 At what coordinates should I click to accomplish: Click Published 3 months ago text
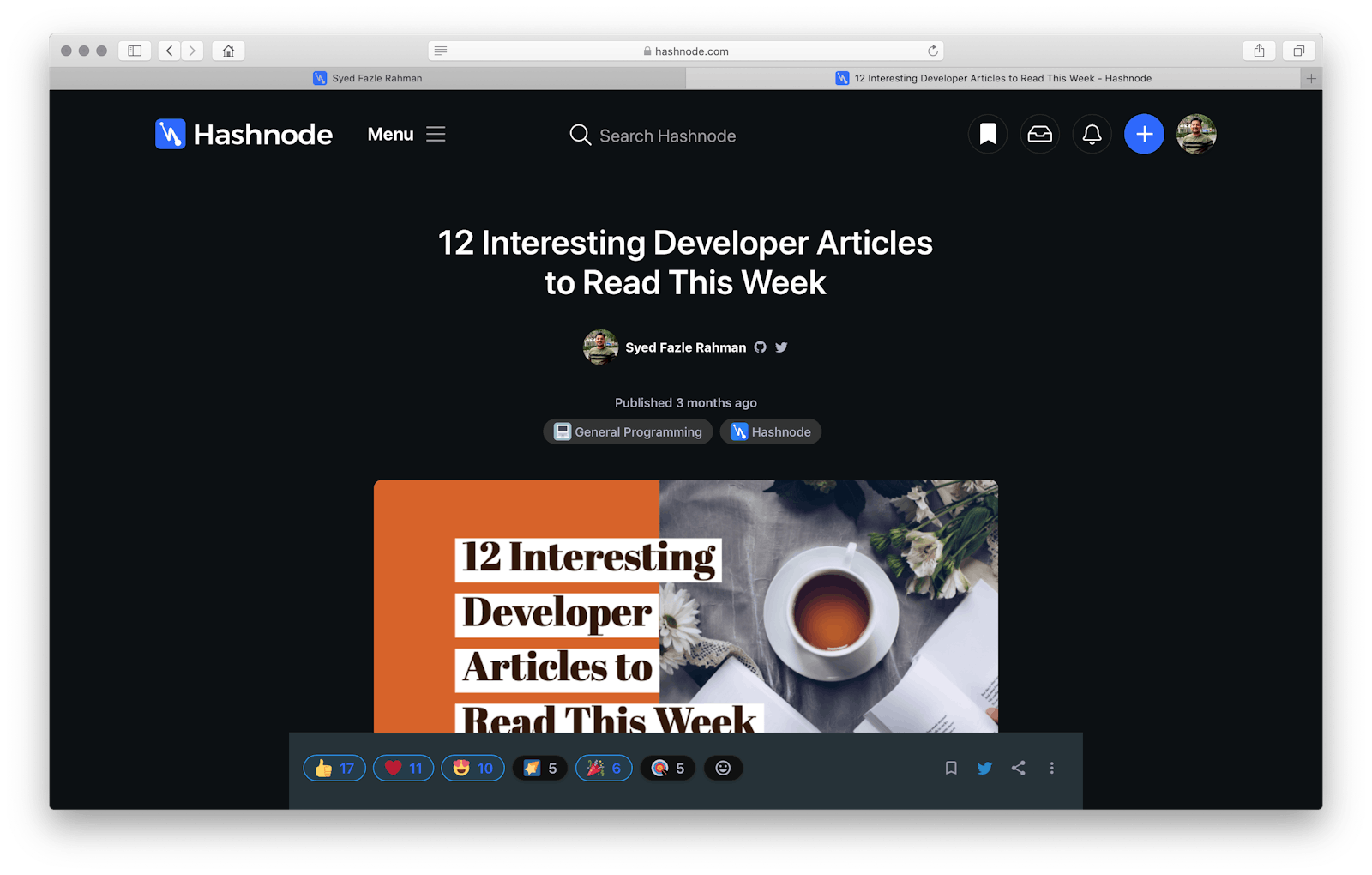685,403
